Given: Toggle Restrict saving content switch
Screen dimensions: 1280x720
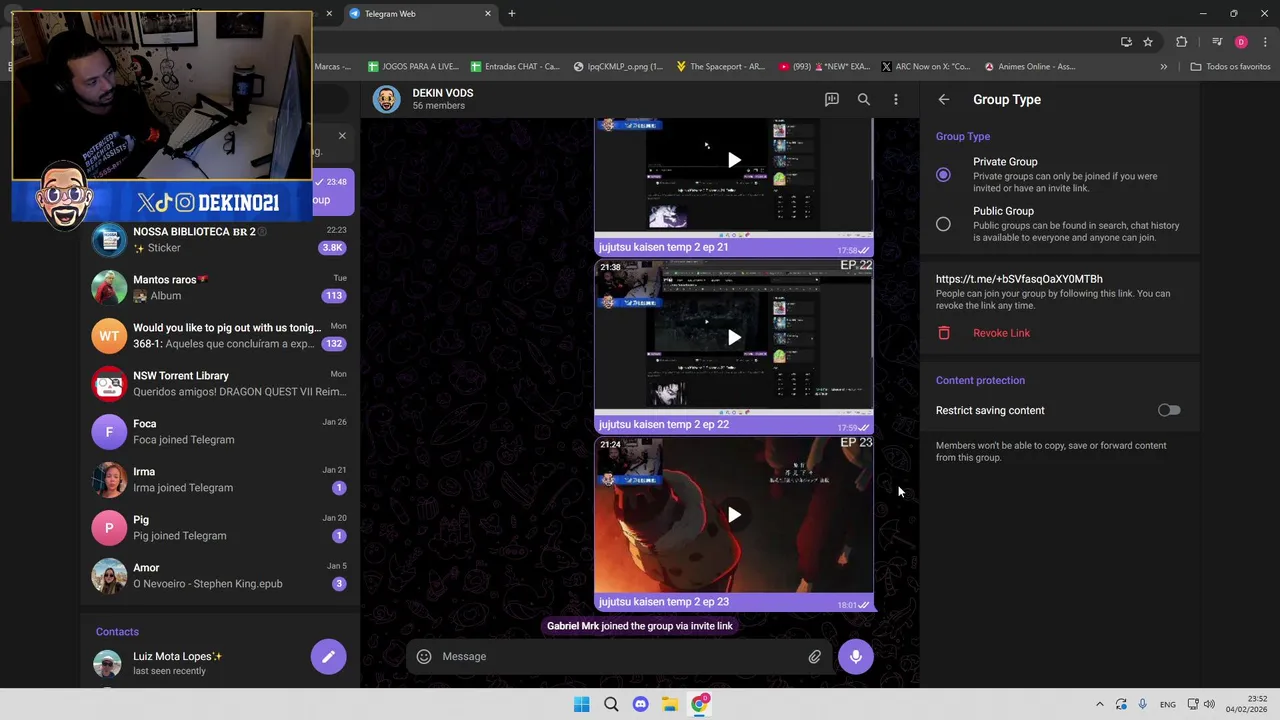Looking at the screenshot, I should 1169,410.
